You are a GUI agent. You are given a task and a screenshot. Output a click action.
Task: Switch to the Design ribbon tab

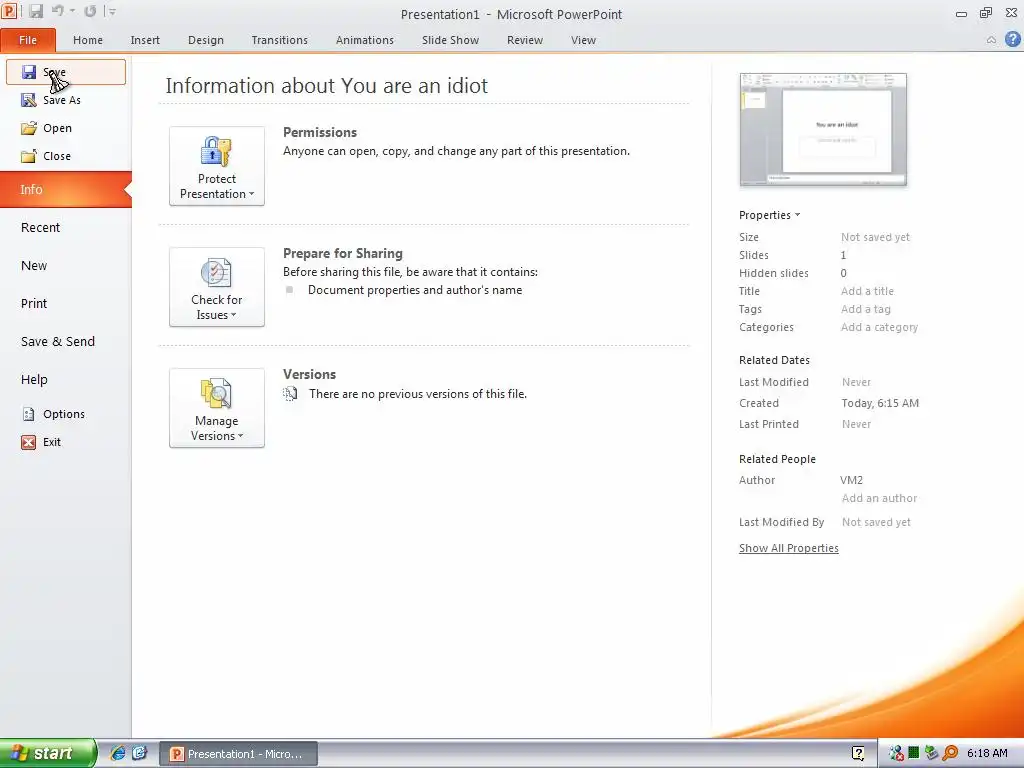(206, 40)
